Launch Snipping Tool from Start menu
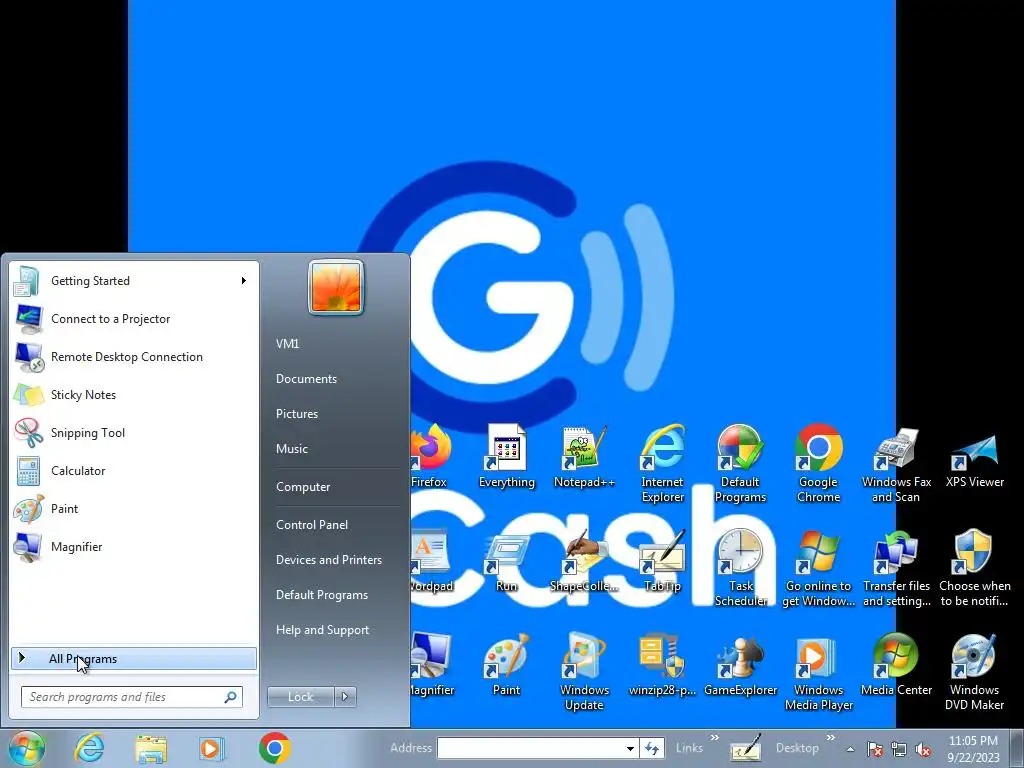Image resolution: width=1024 pixels, height=768 pixels. coord(134,432)
